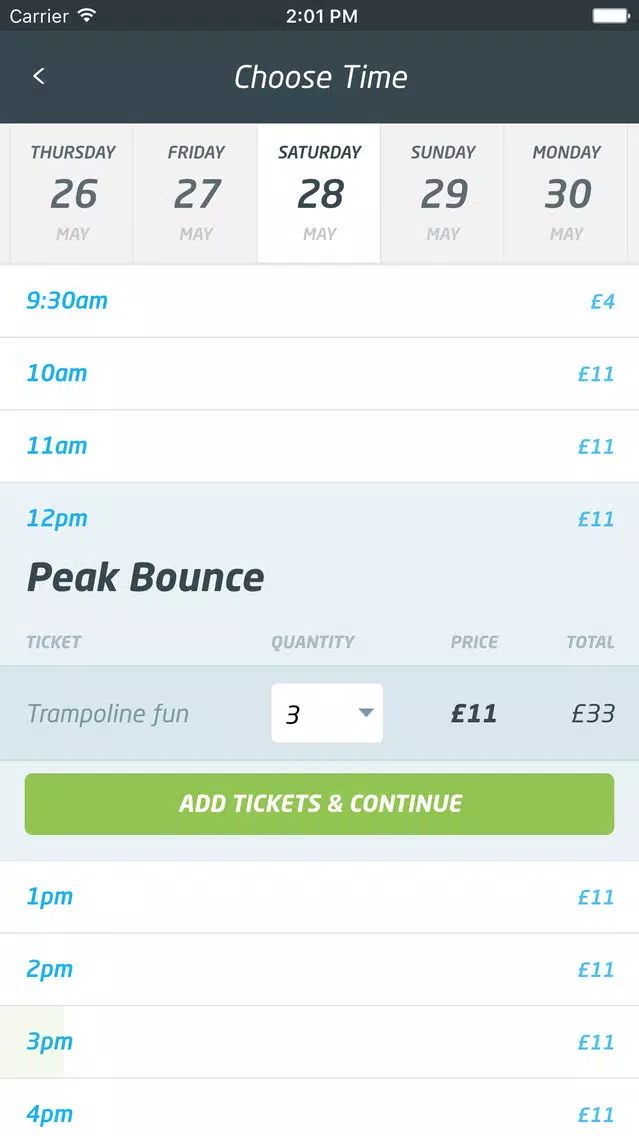Expand the 1pm time slot
This screenshot has width=639, height=1136.
tap(320, 897)
